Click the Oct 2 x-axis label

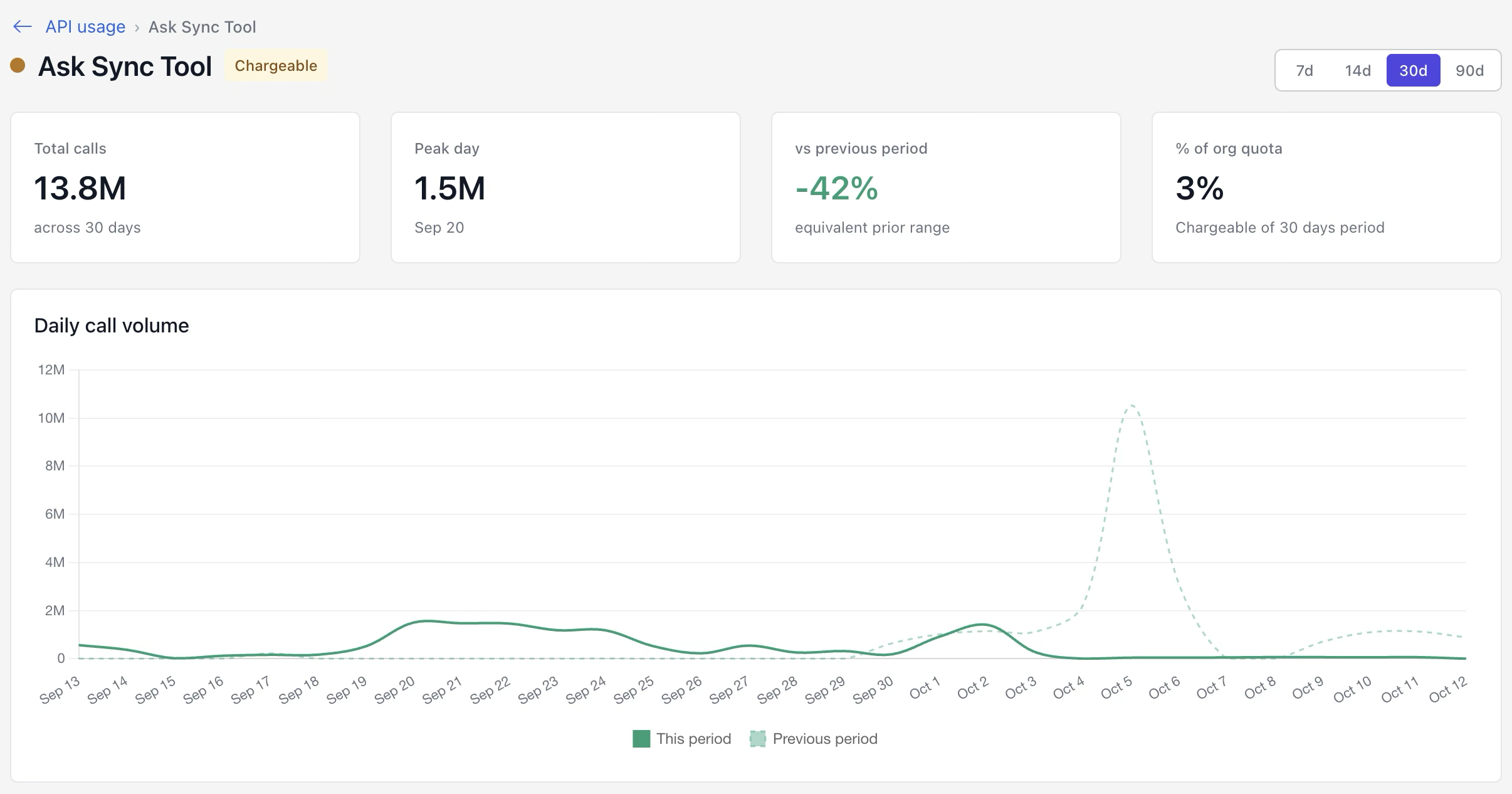[973, 687]
